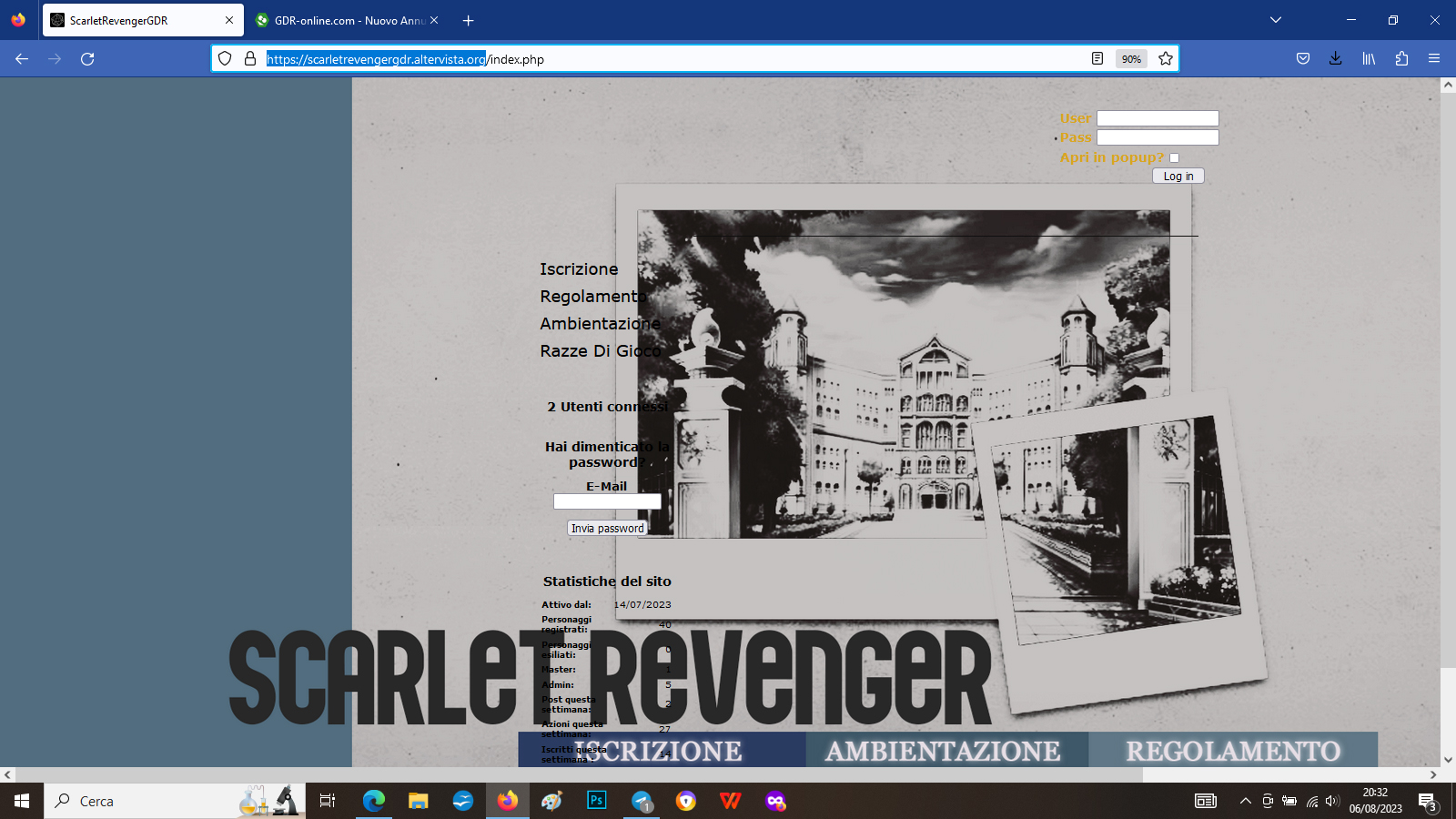Click Statistiche del sito heading
Image resolution: width=1456 pixels, height=819 pixels.
click(x=607, y=581)
